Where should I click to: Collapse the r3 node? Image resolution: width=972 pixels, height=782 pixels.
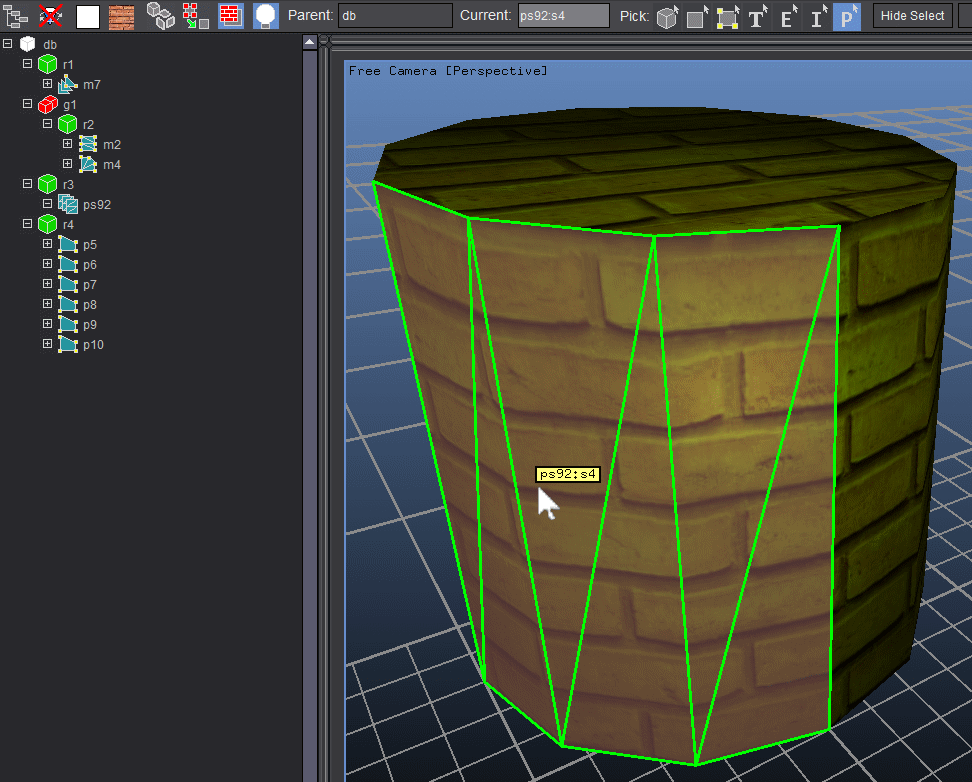pos(27,184)
